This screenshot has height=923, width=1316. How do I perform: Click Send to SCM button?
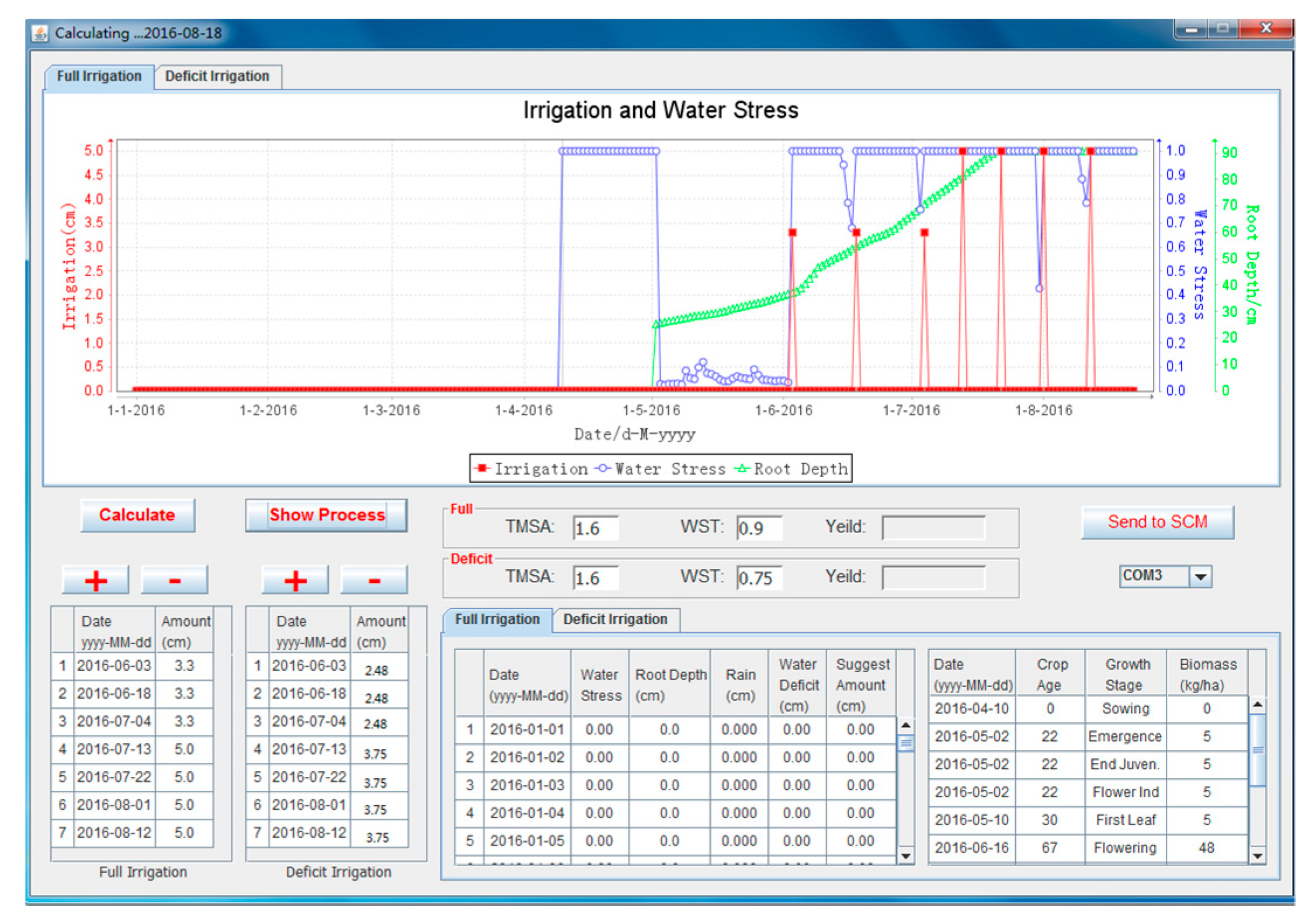[x=1157, y=522]
